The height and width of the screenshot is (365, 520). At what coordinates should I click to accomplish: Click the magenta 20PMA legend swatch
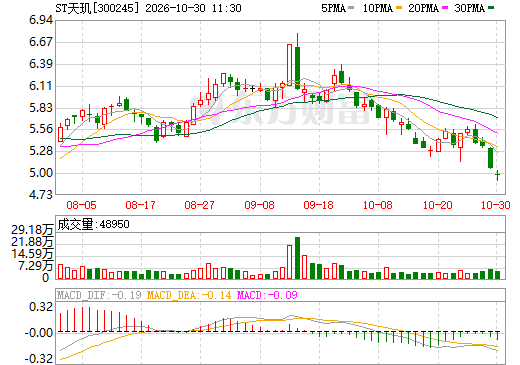coord(445,8)
